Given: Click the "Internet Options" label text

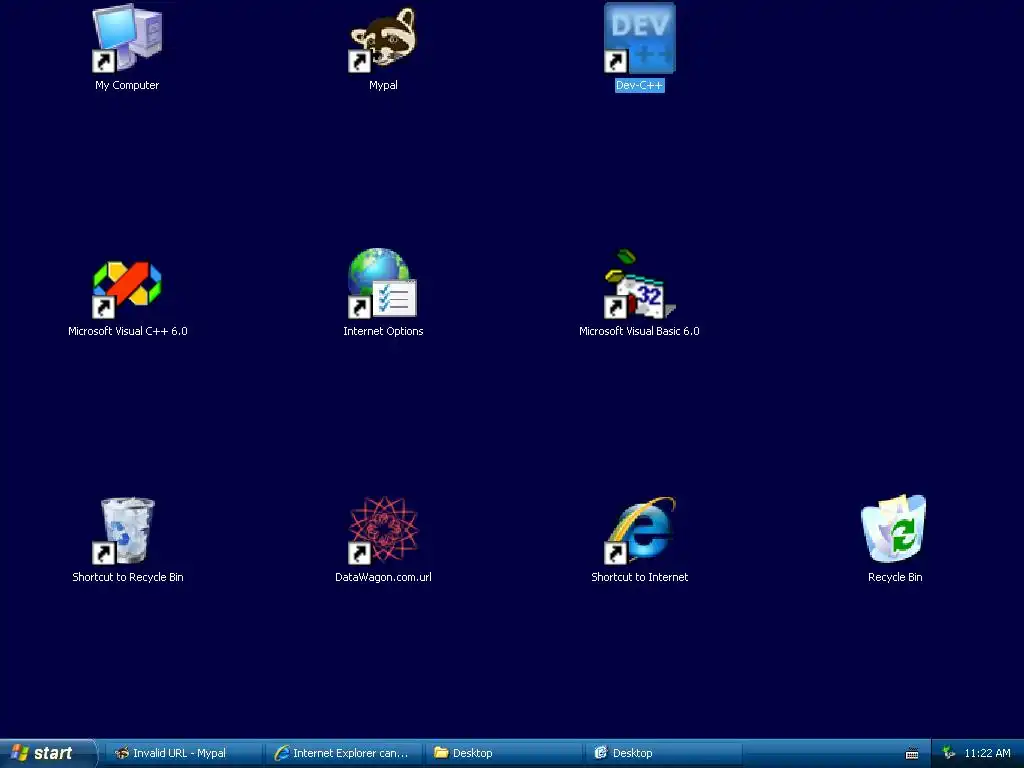Looking at the screenshot, I should click(x=383, y=331).
